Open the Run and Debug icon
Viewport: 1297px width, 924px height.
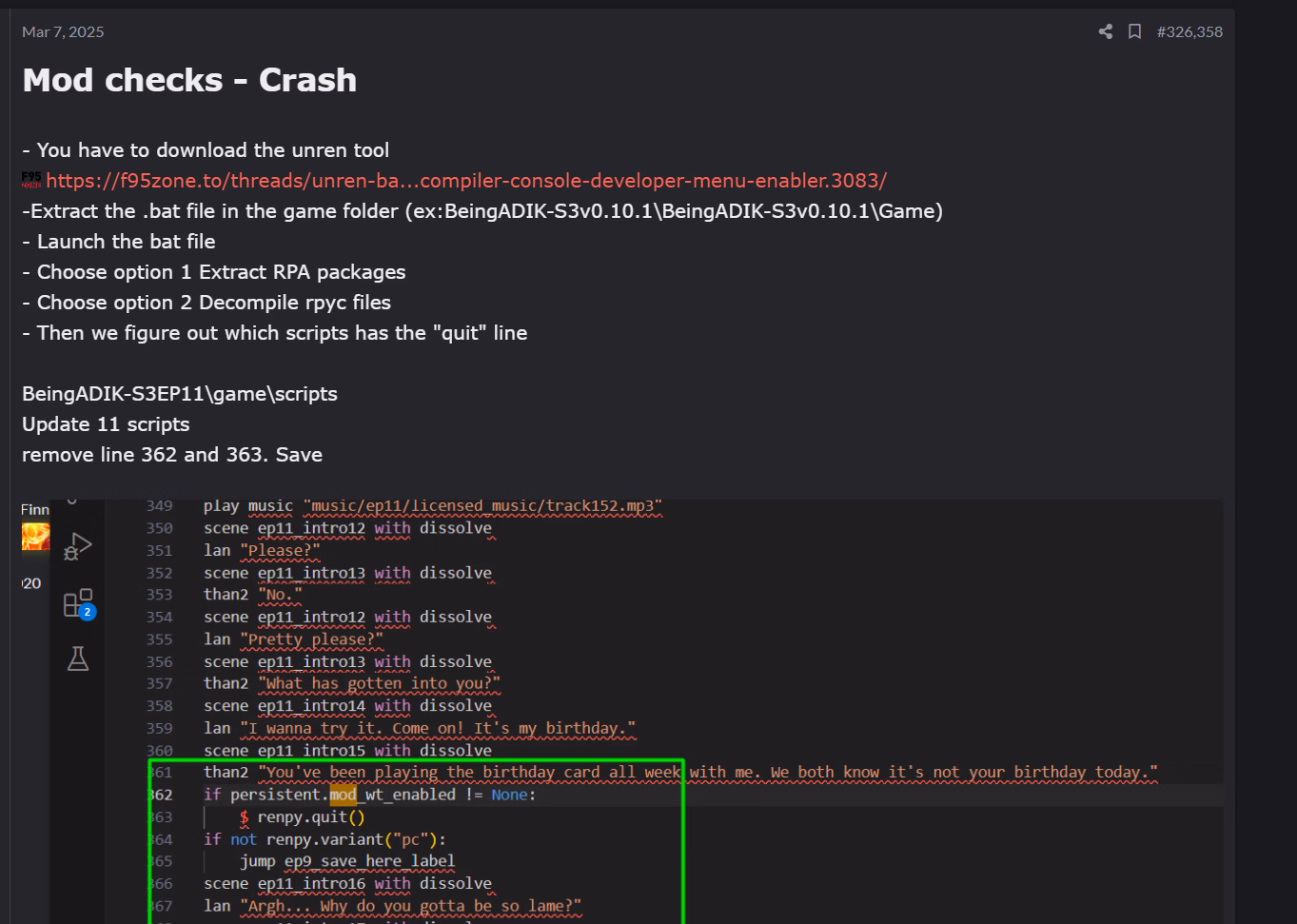[x=78, y=546]
